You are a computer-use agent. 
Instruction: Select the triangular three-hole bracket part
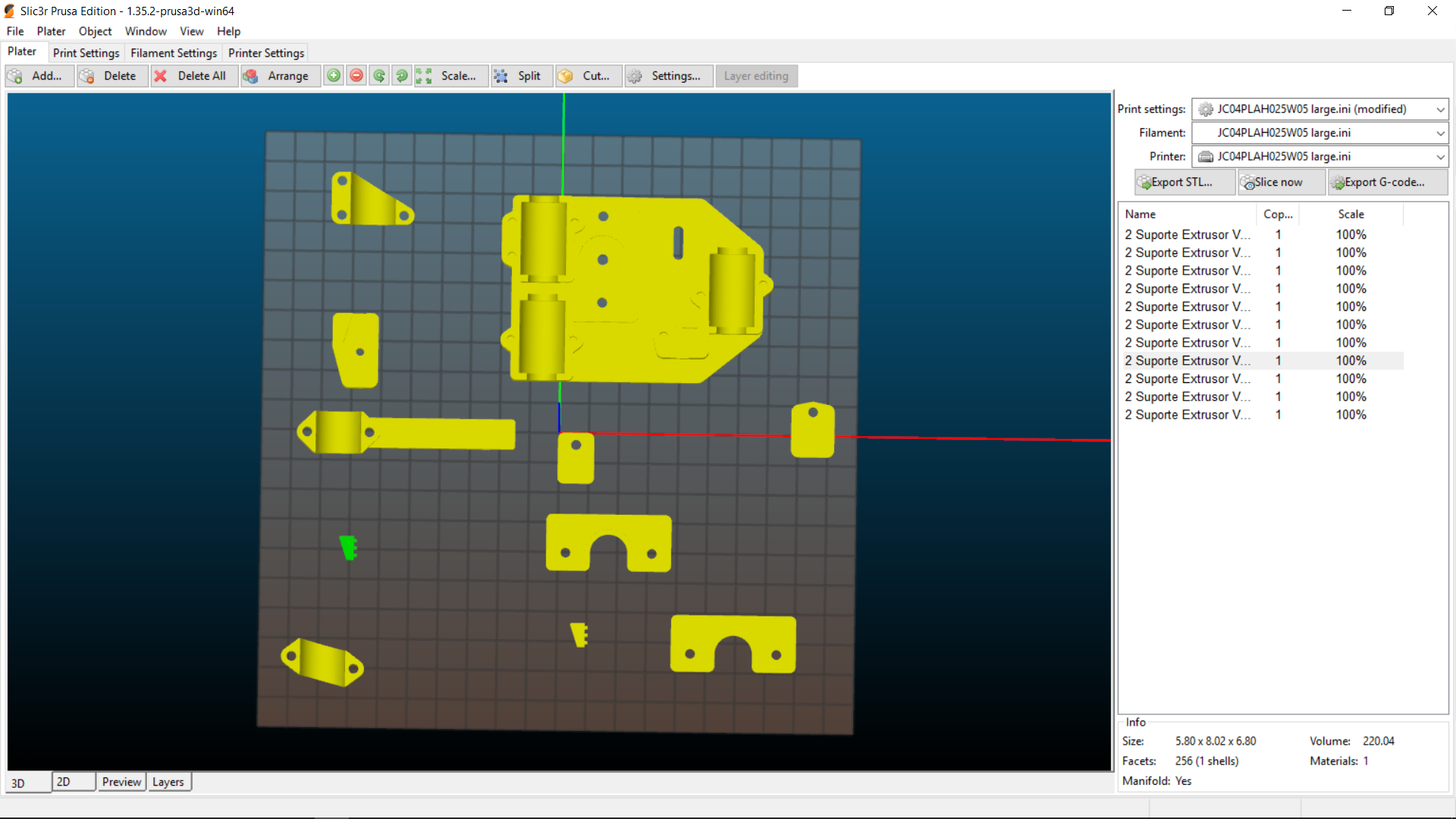[372, 199]
